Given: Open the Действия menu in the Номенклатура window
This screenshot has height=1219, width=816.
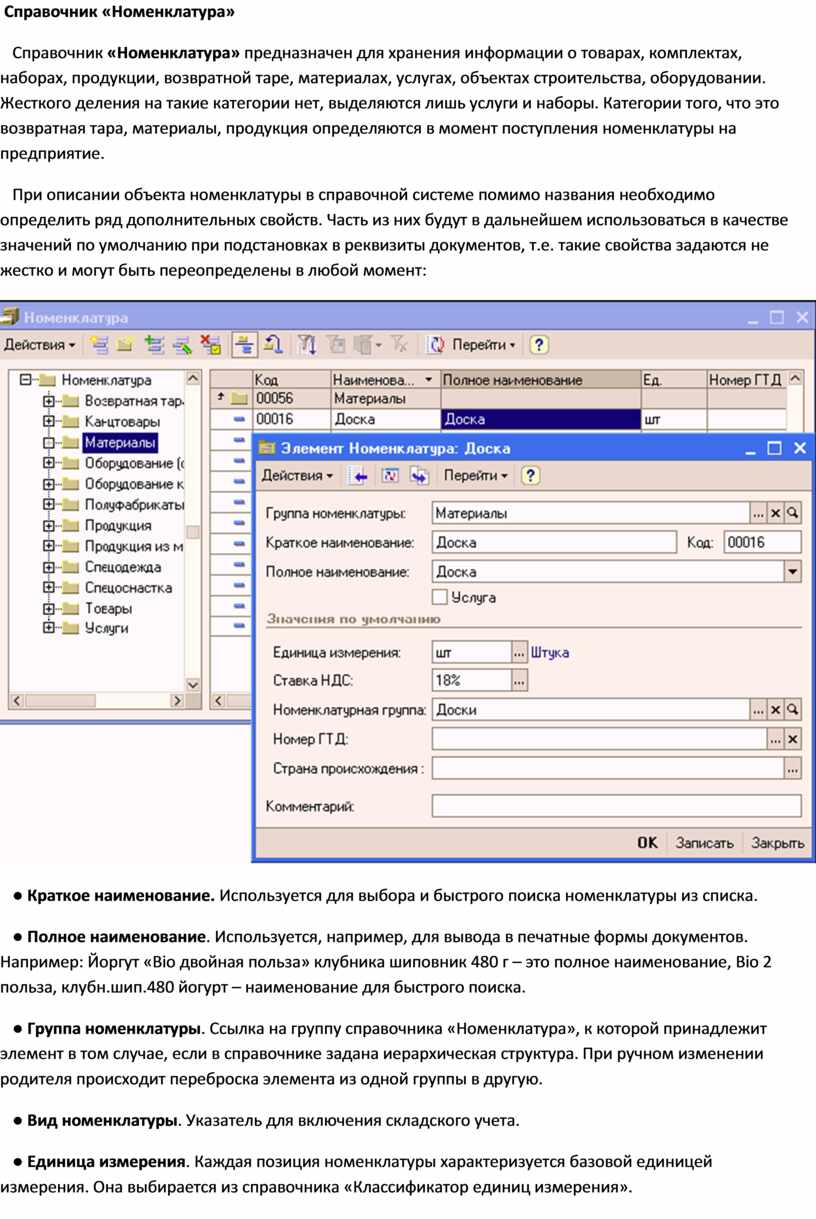Looking at the screenshot, I should 40,345.
